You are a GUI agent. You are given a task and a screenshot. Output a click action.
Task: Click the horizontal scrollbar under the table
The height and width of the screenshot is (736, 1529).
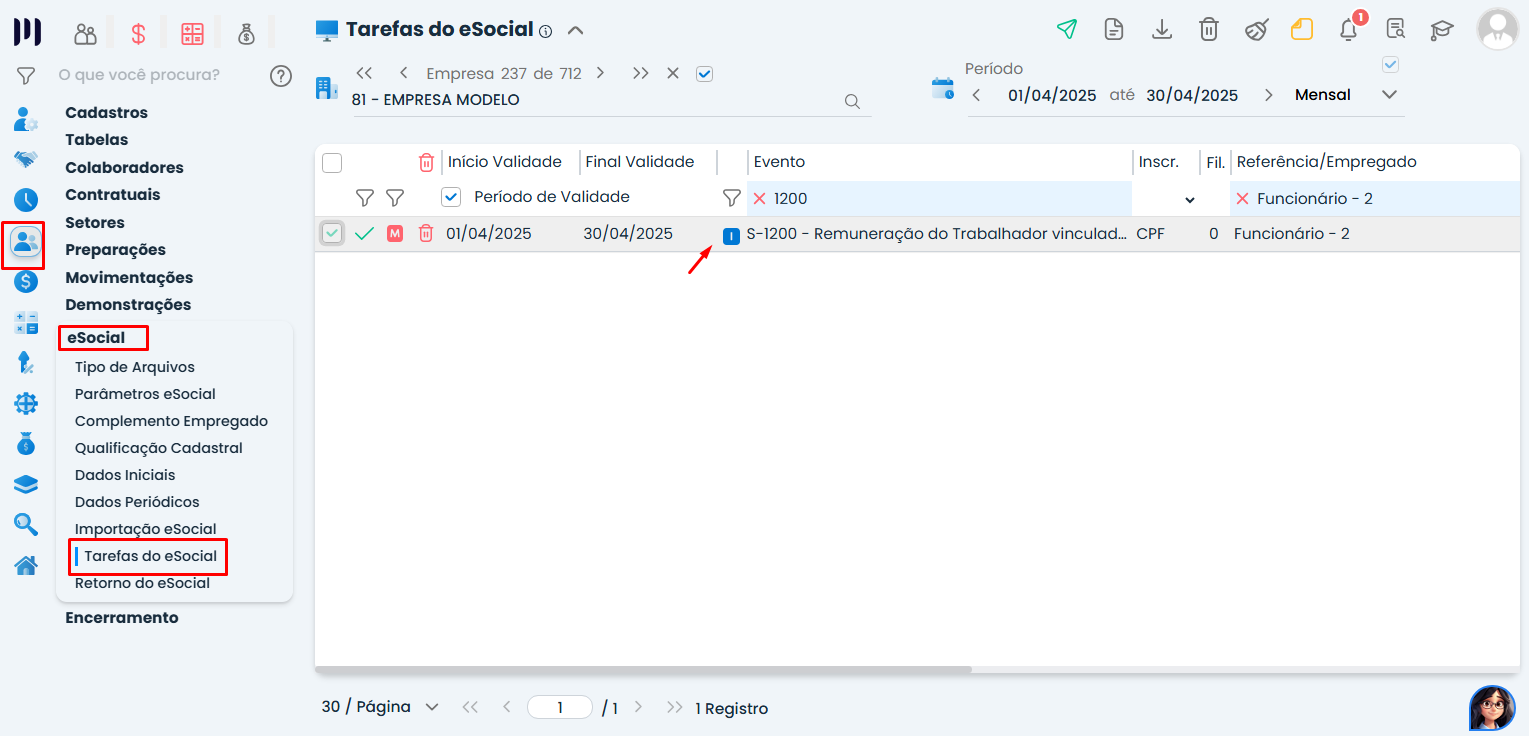pyautogui.click(x=643, y=669)
